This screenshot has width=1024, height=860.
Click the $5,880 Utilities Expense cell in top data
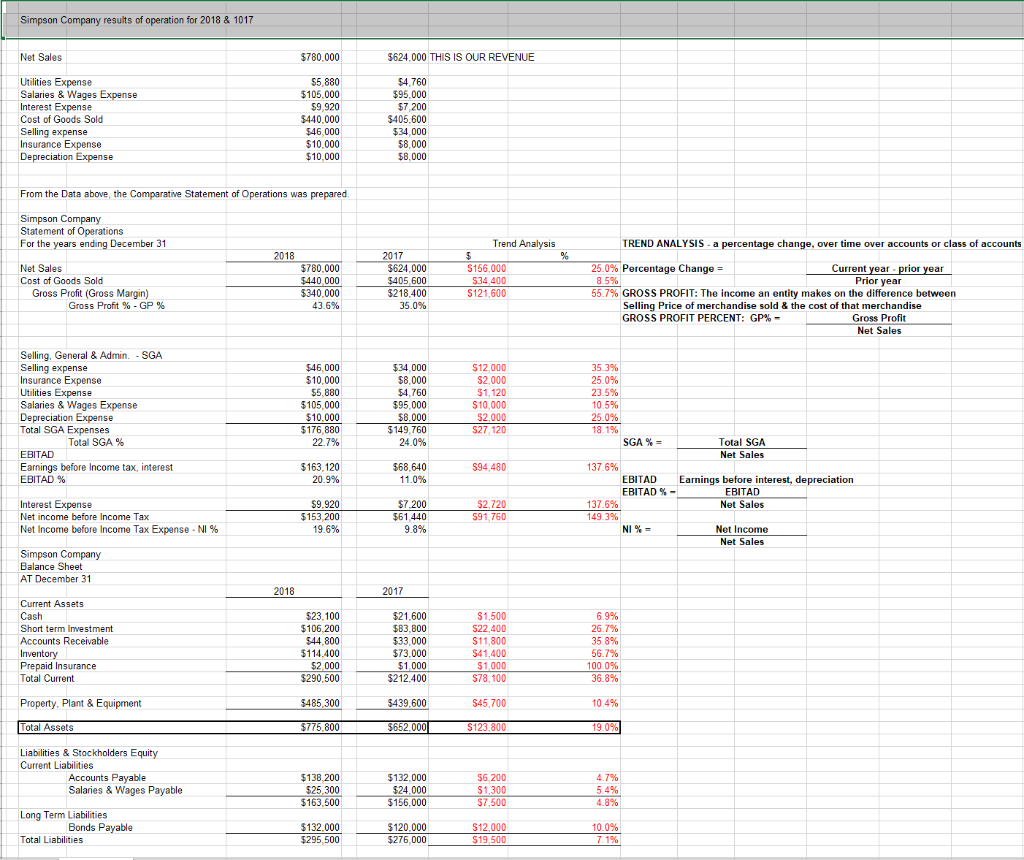325,82
